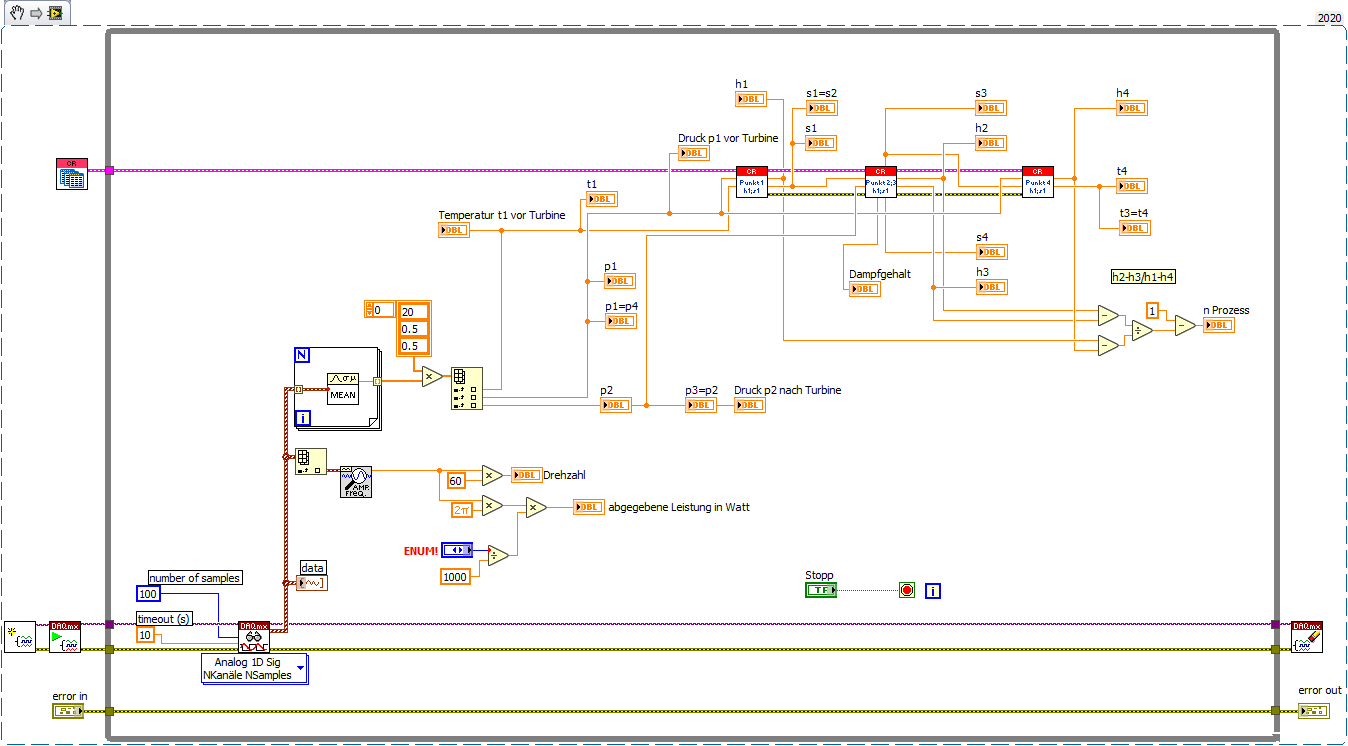This screenshot has width=1348, height=746.
Task: Open the Analog 1D Sig polymorphic selector
Action: [254, 669]
